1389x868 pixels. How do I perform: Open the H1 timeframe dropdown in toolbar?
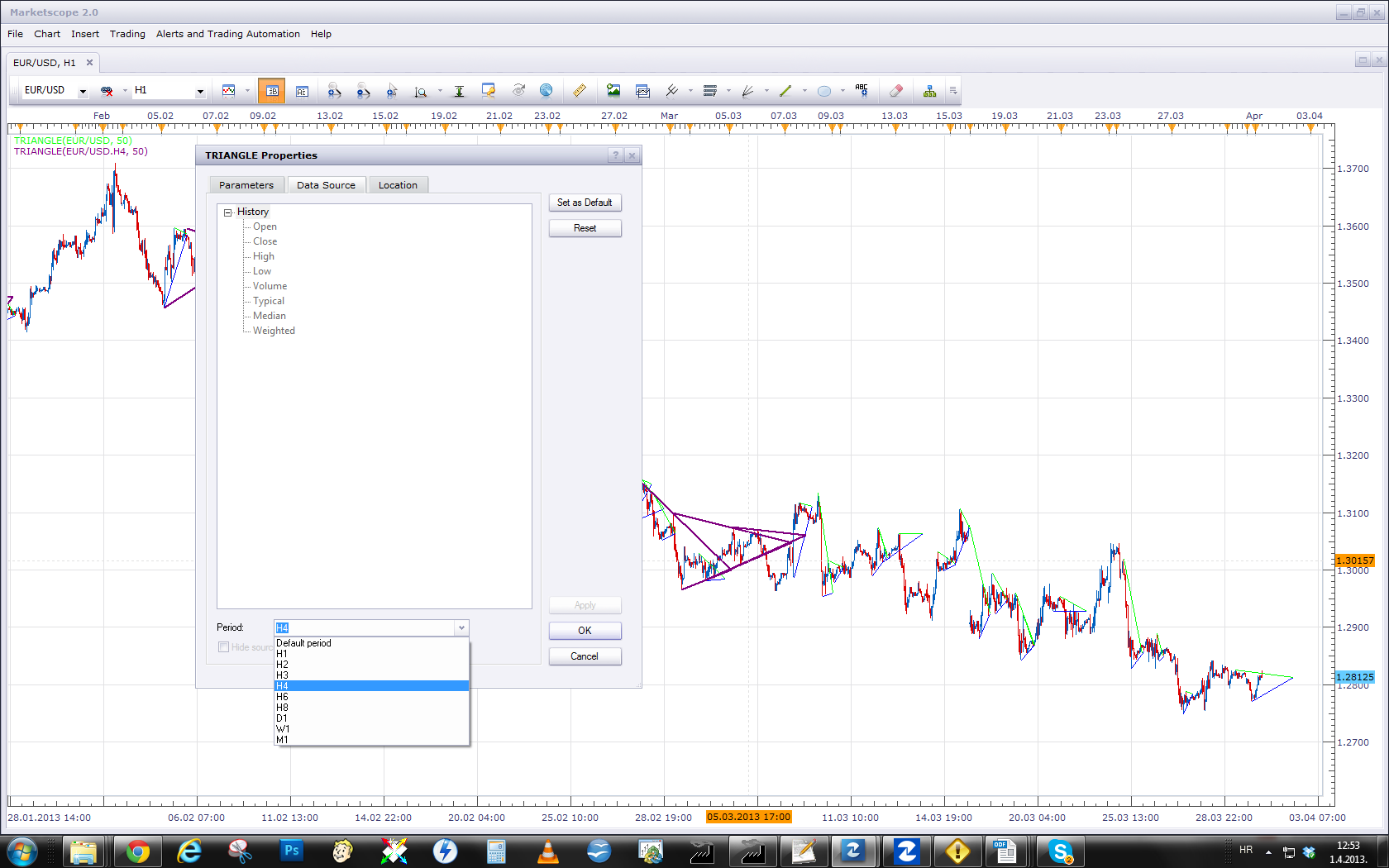(200, 91)
